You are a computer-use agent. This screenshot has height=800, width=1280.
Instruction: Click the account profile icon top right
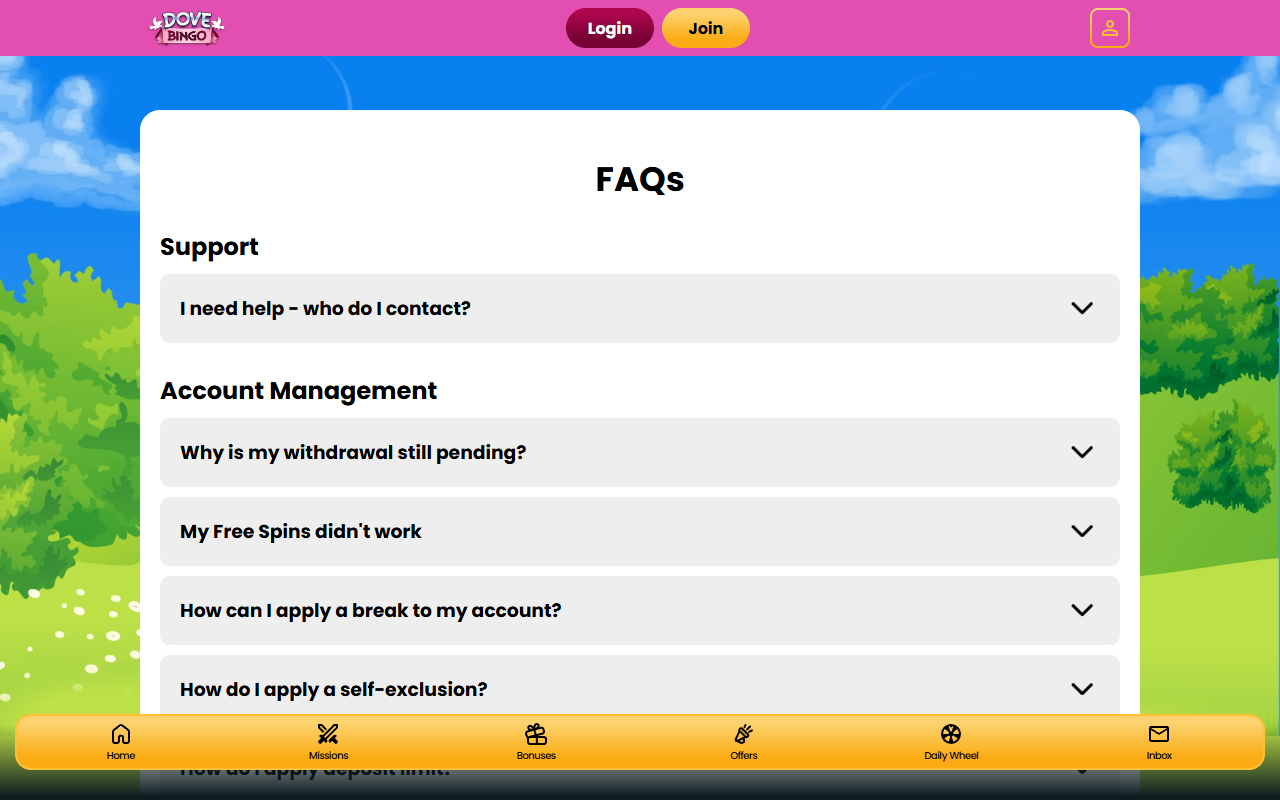tap(1109, 28)
